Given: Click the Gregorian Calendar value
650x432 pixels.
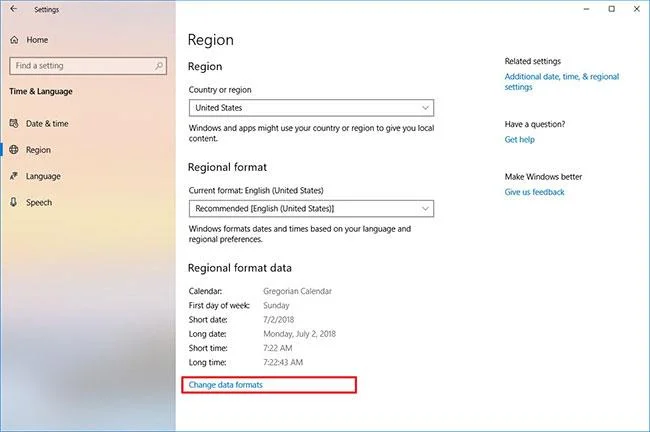Looking at the screenshot, I should [298, 291].
